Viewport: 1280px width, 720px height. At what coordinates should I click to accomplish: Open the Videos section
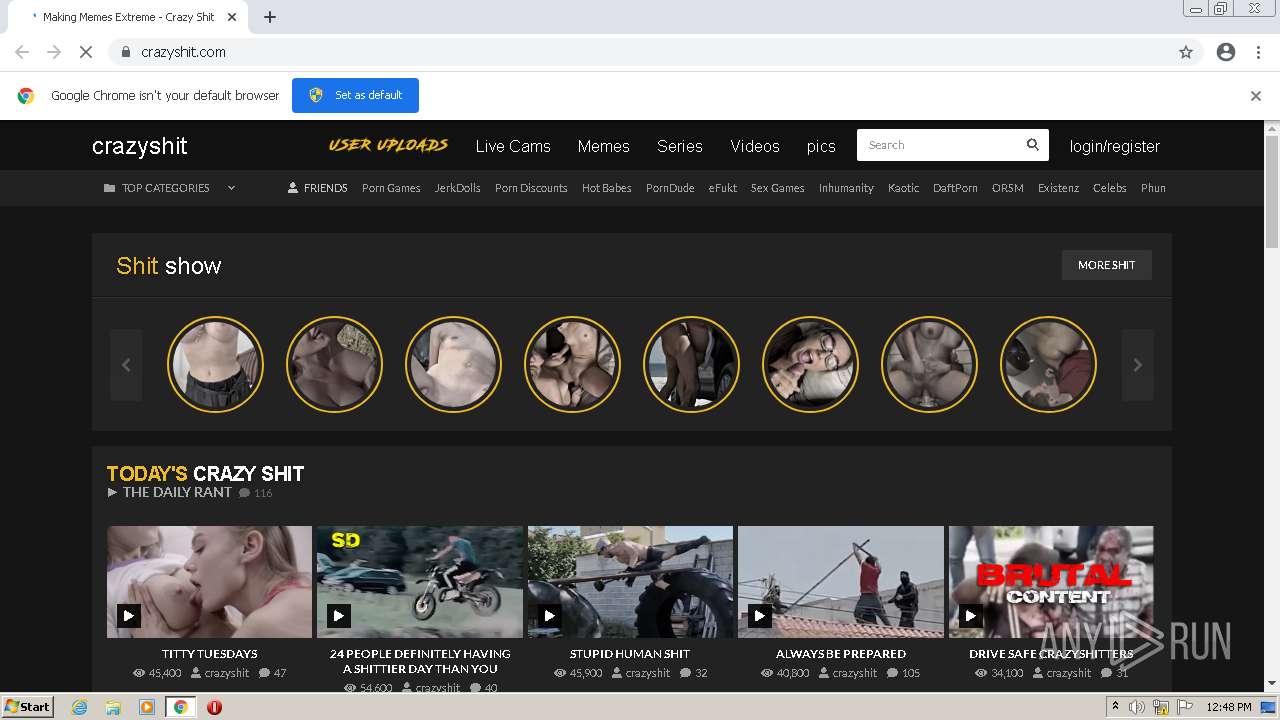click(755, 146)
